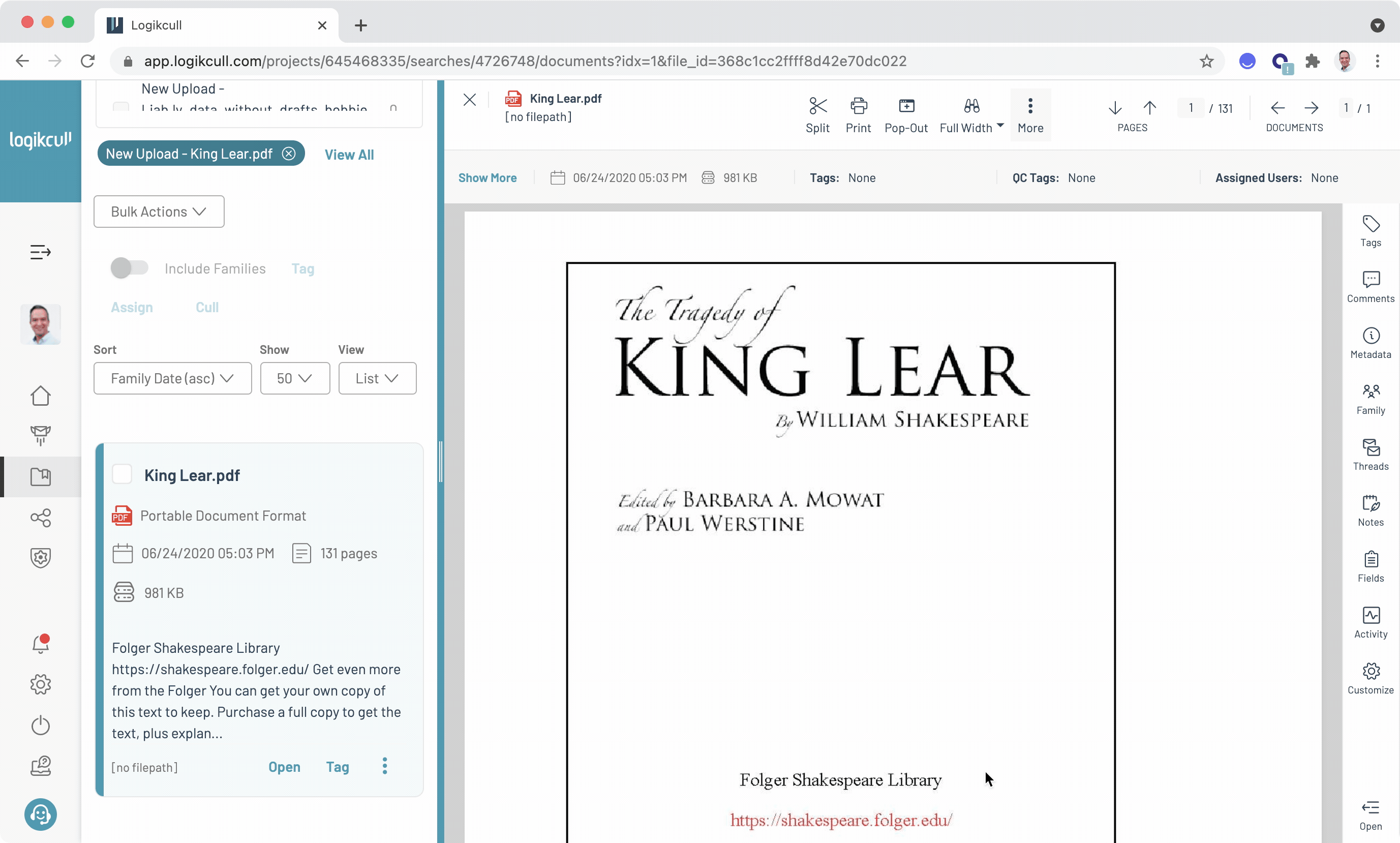Expand the right sidebar with Open

[x=1371, y=816]
